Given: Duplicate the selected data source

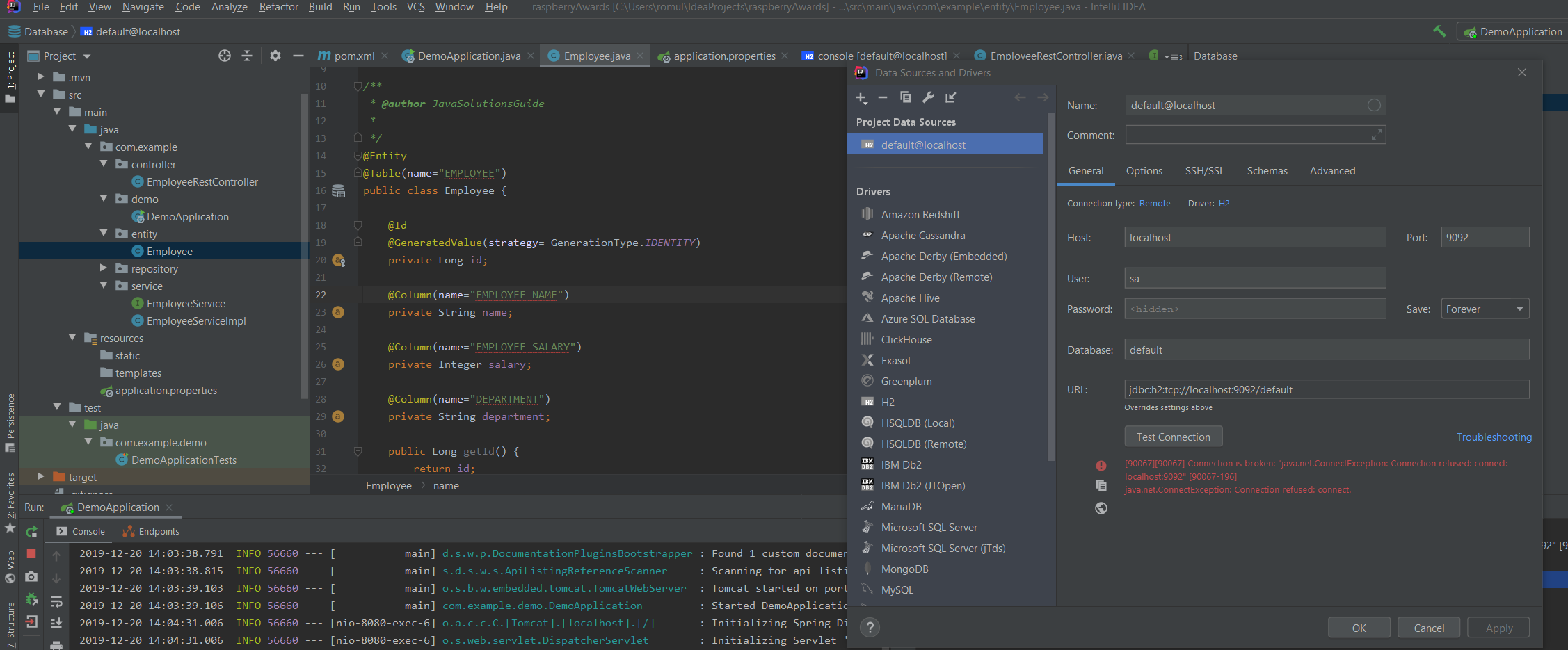Looking at the screenshot, I should point(905,97).
